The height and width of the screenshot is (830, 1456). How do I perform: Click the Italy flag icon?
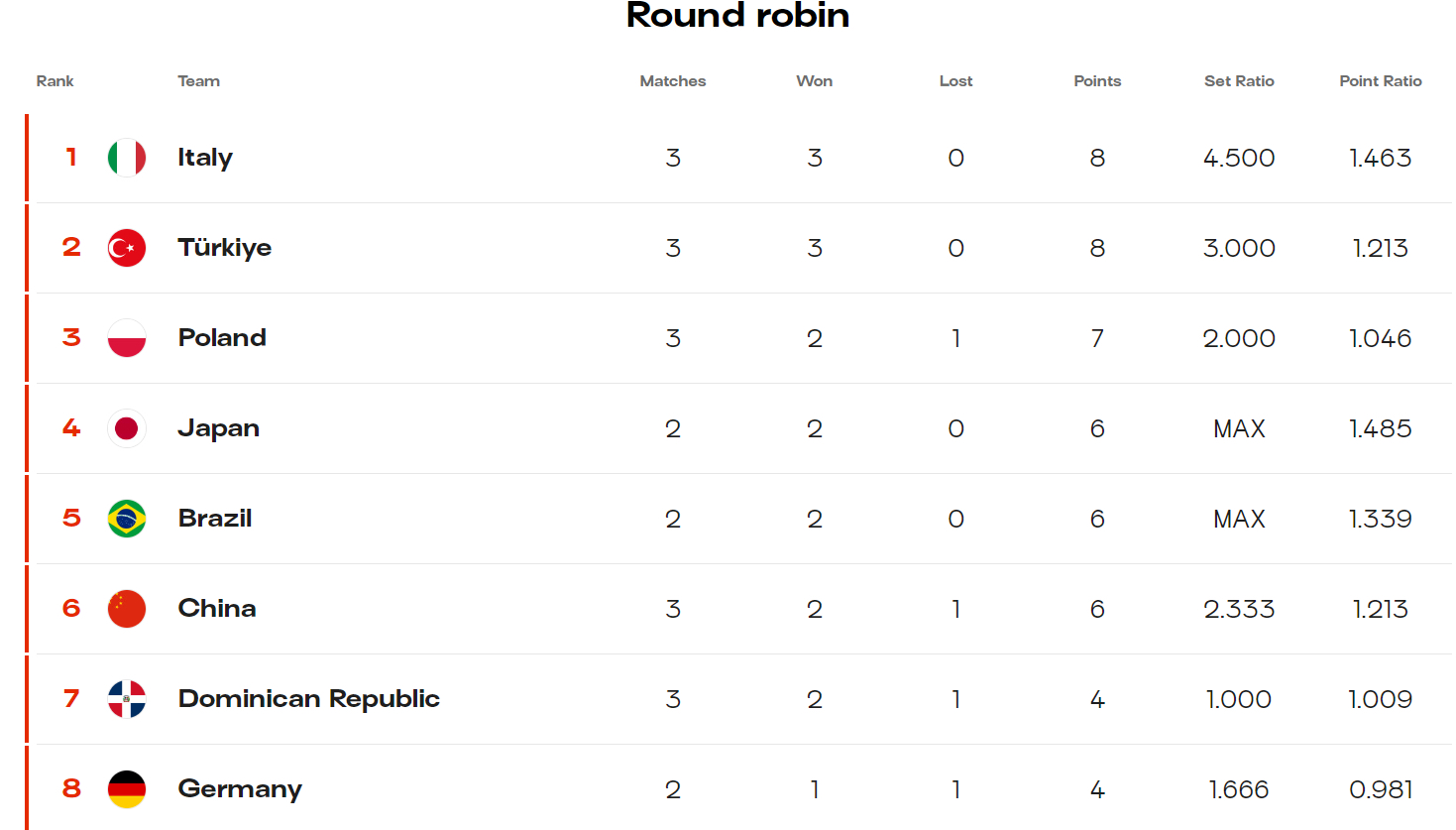(x=127, y=158)
